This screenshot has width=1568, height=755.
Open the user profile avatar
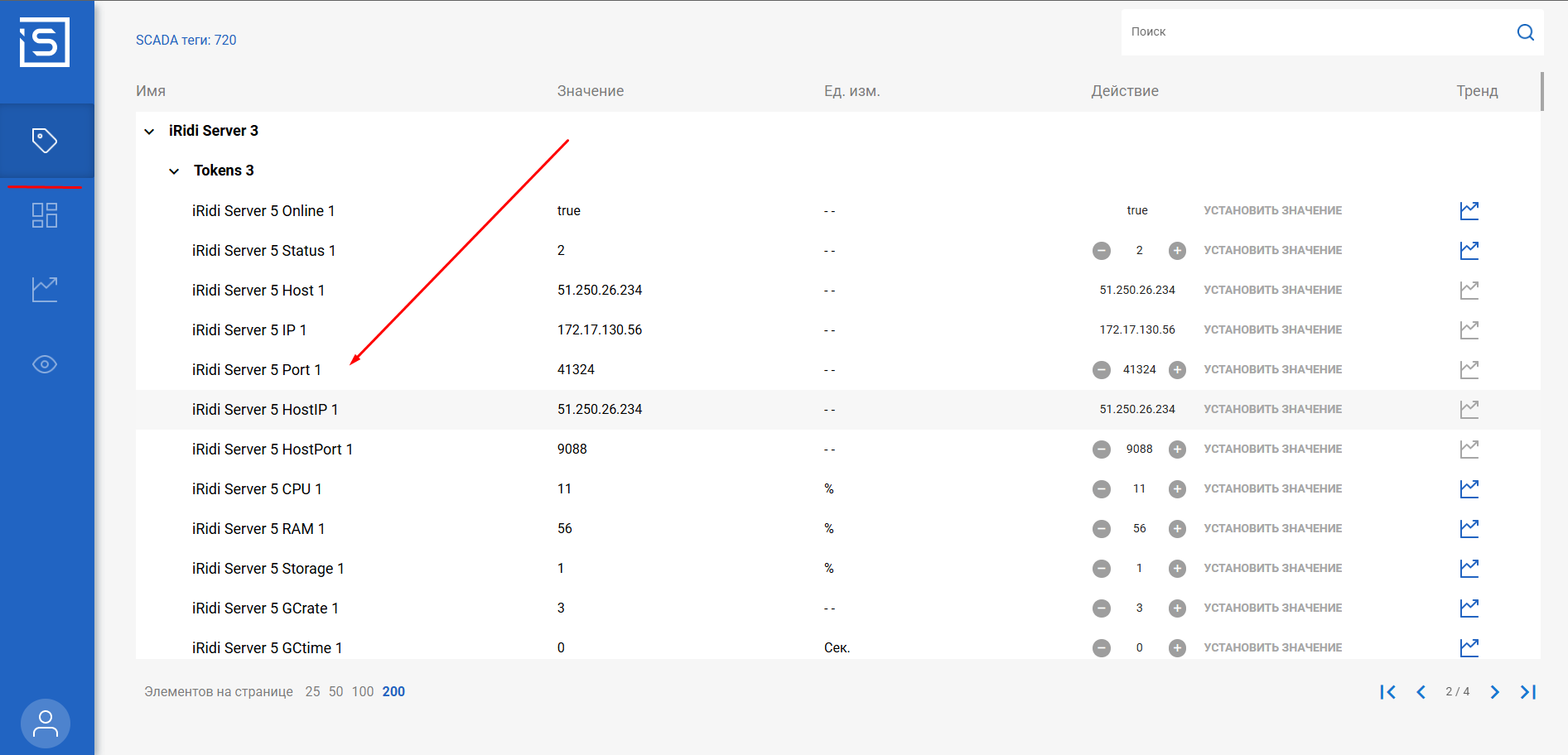pyautogui.click(x=46, y=724)
